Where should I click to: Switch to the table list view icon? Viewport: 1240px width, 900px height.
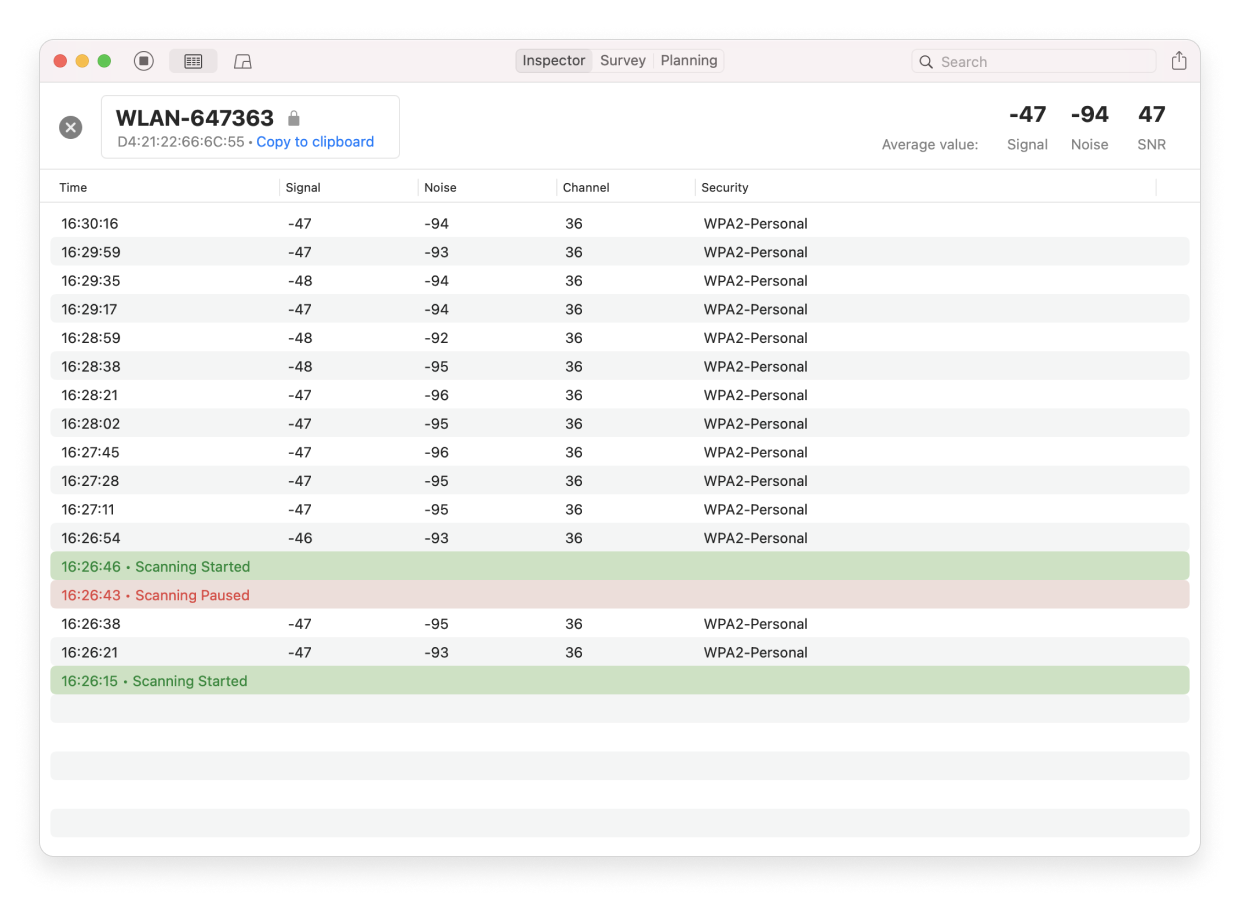(193, 61)
